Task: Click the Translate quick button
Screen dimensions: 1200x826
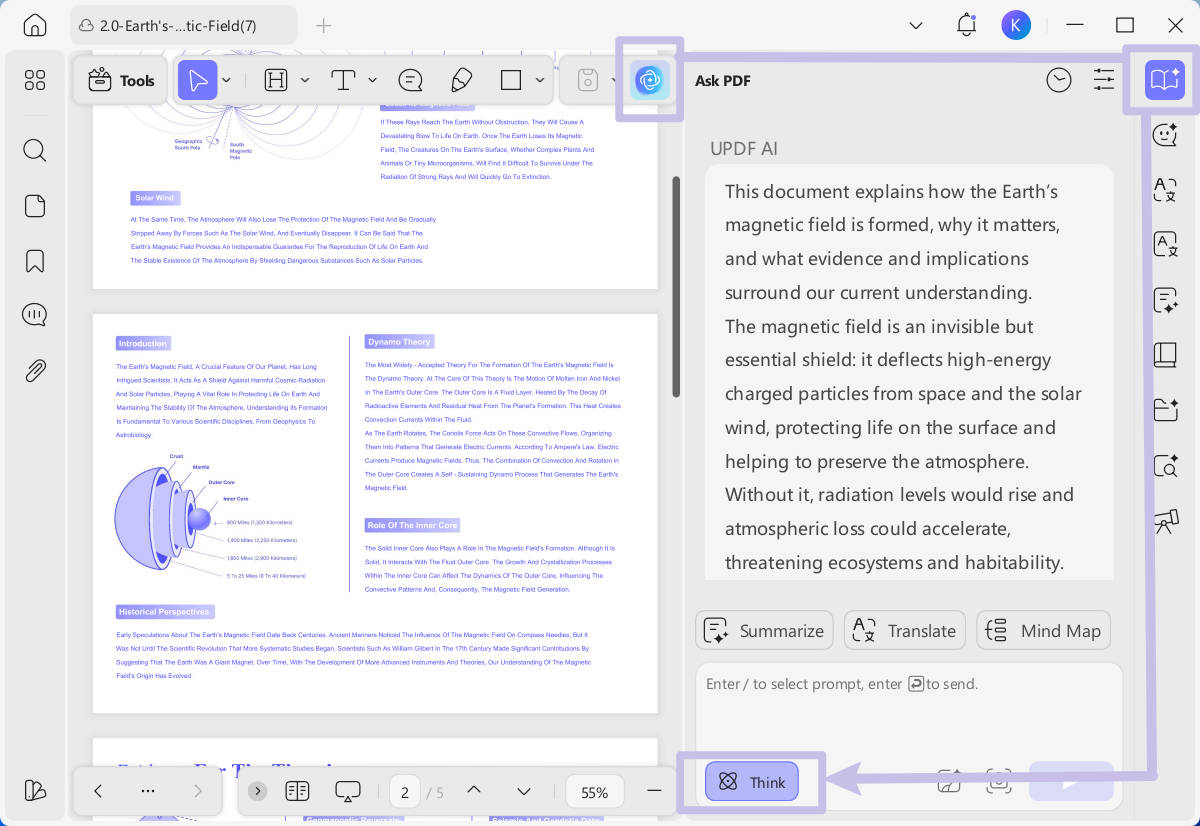Action: [905, 630]
